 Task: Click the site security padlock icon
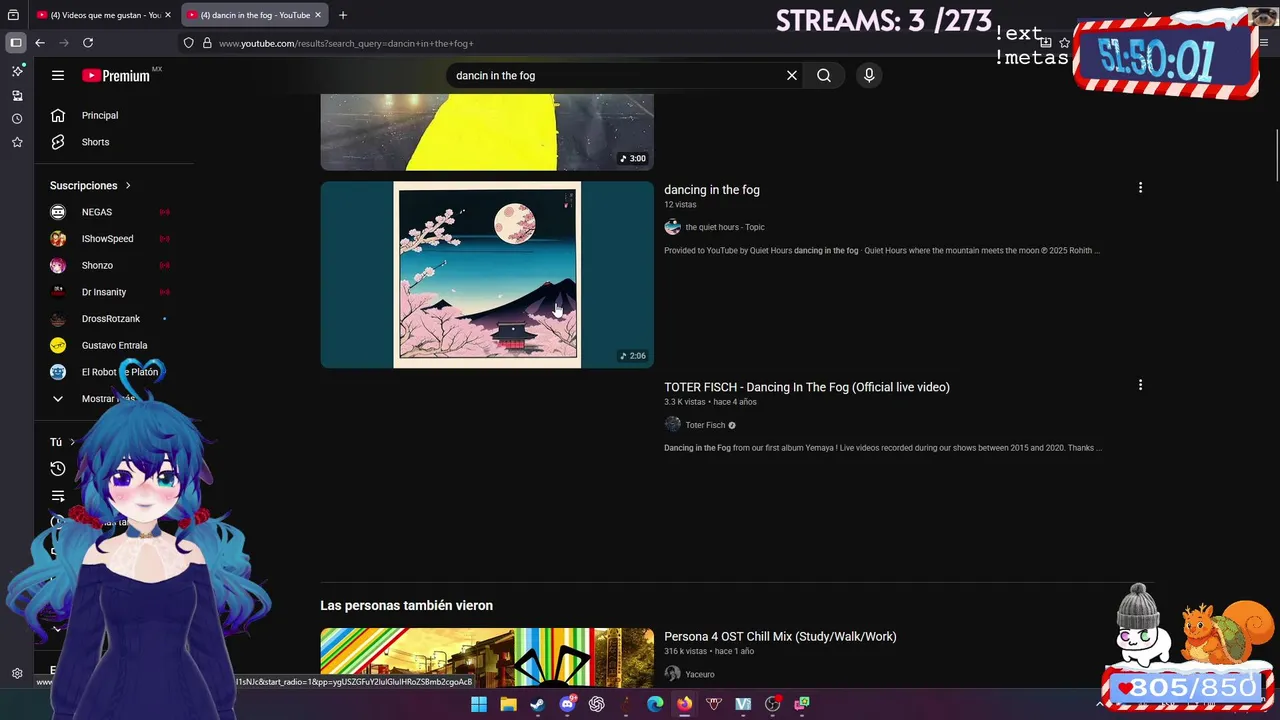click(x=208, y=43)
